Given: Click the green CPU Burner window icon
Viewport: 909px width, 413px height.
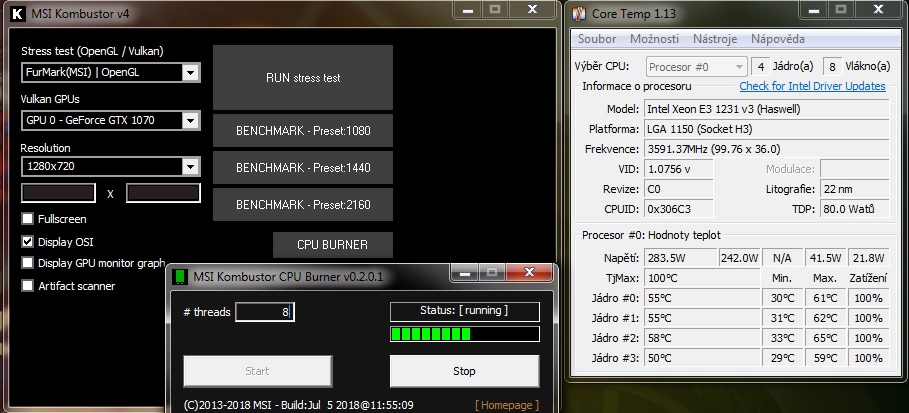Looking at the screenshot, I should tap(180, 277).
